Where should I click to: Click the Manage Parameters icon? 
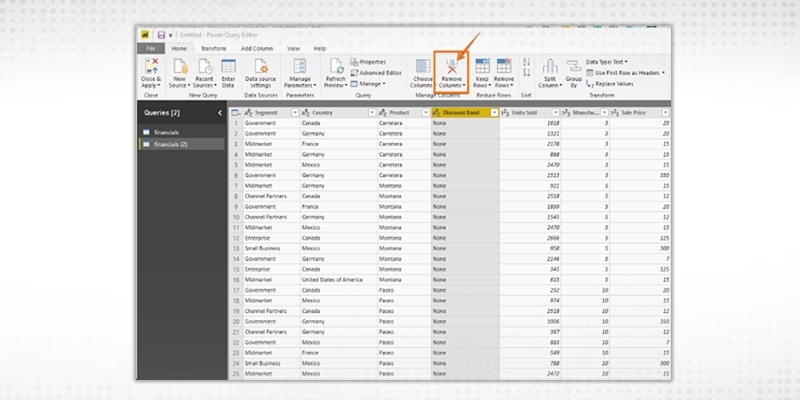[x=299, y=66]
